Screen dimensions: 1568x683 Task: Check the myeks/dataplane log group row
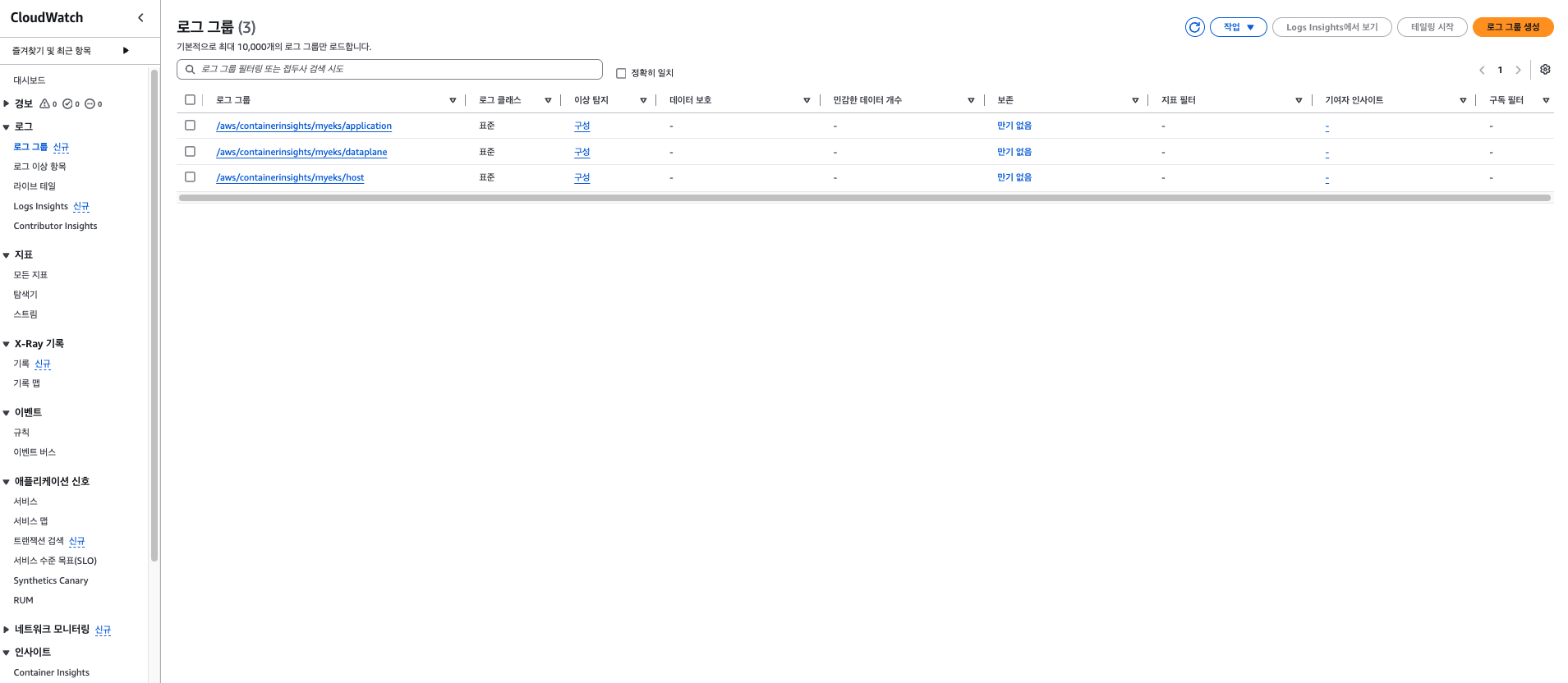click(x=190, y=151)
